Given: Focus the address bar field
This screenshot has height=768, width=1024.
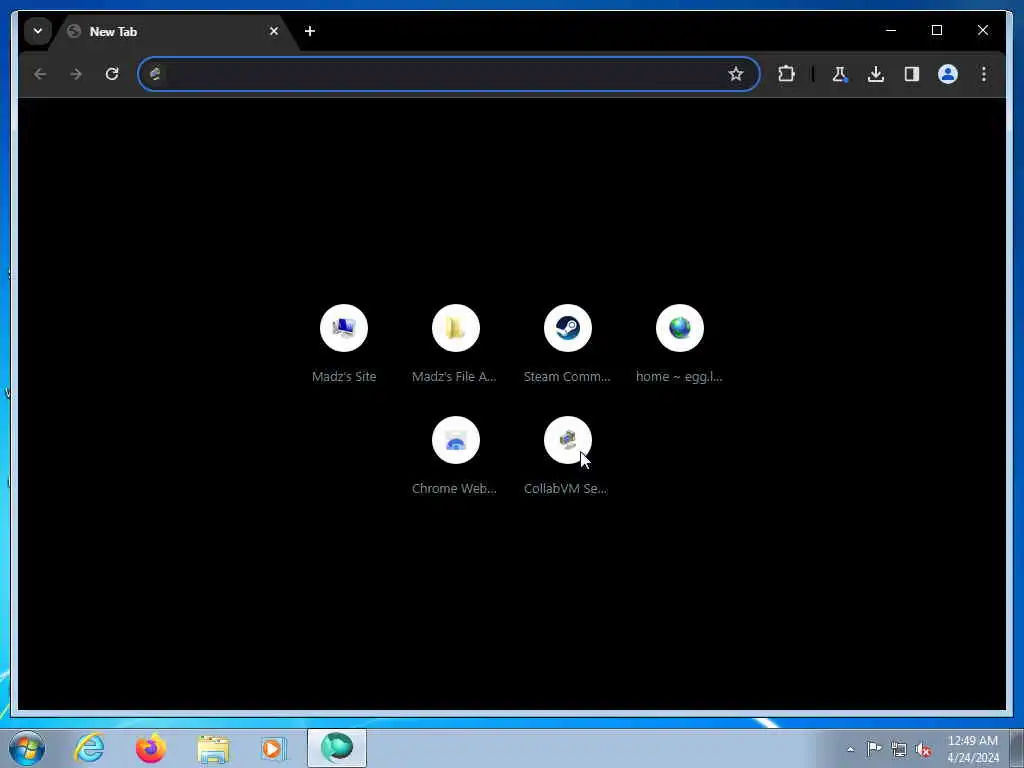Looking at the screenshot, I should (449, 74).
